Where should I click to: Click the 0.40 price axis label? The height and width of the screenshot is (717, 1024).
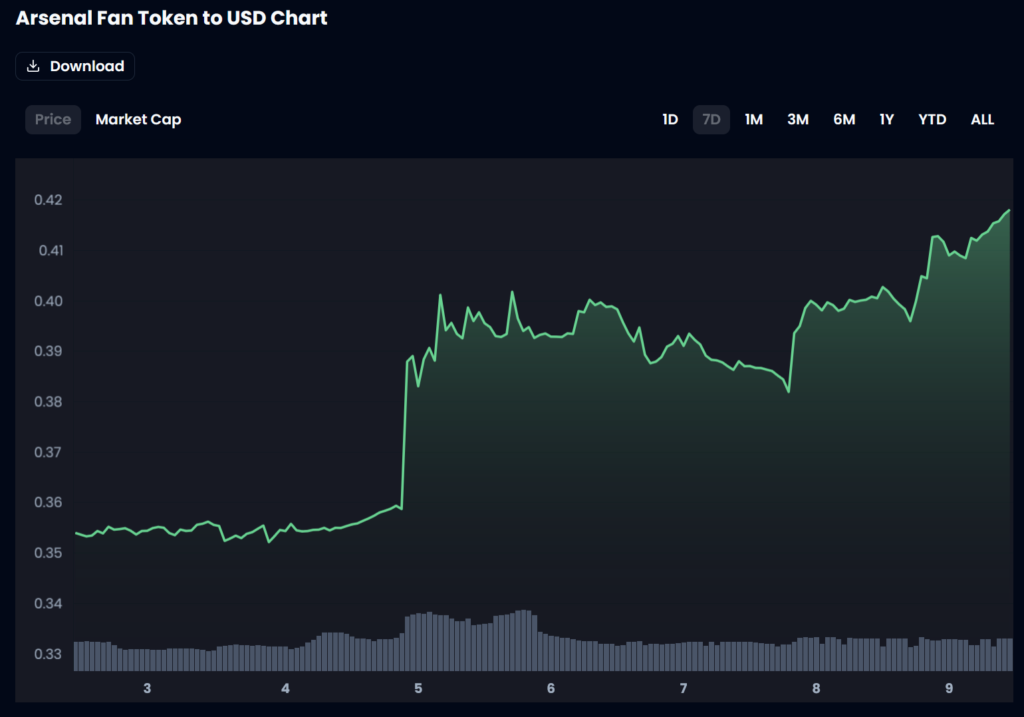coord(48,301)
